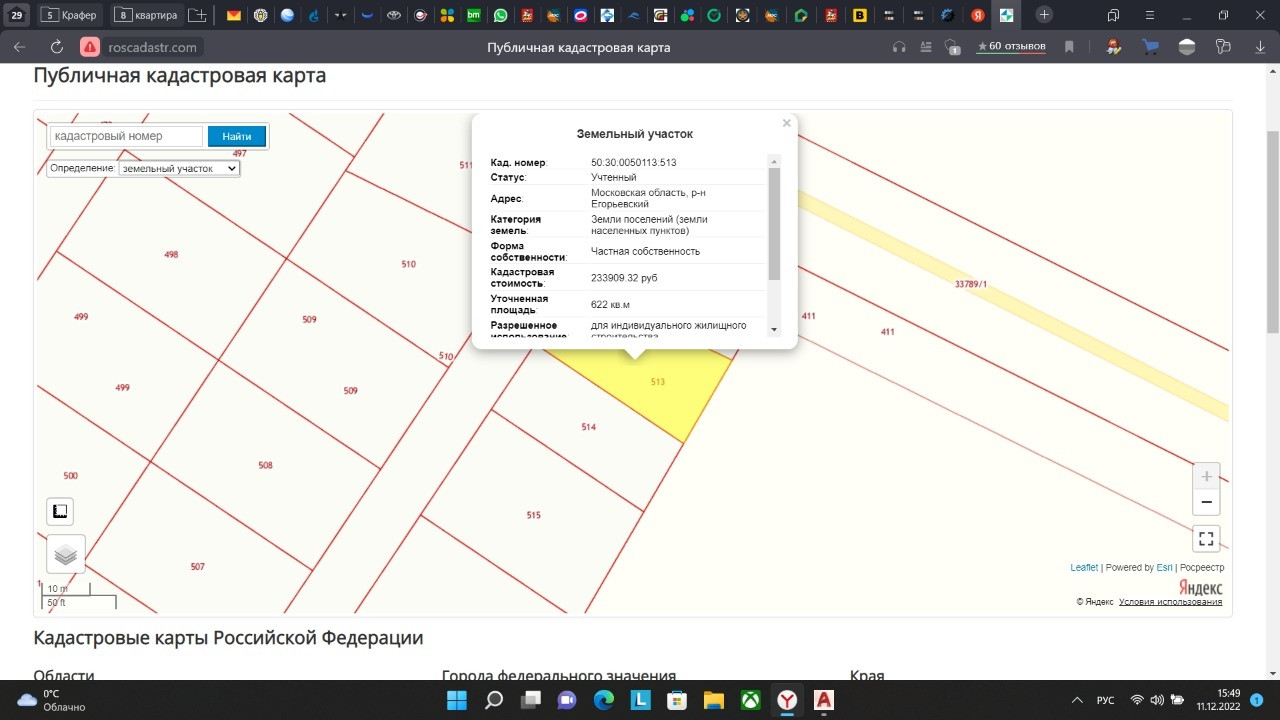The width and height of the screenshot is (1280, 720).
Task: Open Windows Start menu
Action: [456, 700]
